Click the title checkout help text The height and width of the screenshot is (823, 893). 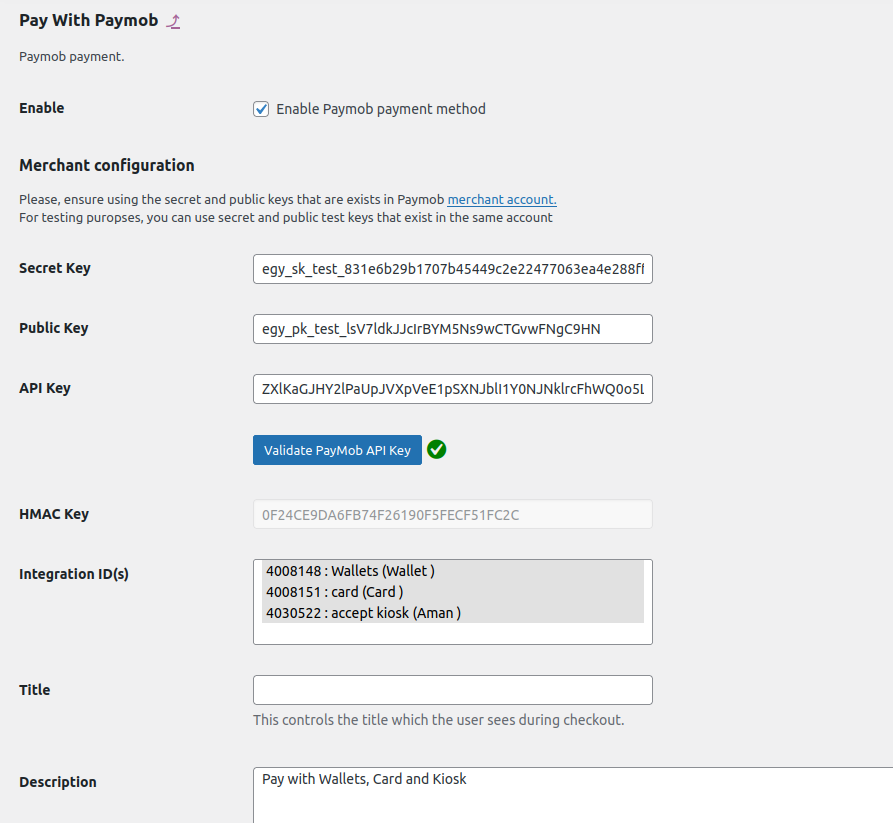(x=439, y=720)
